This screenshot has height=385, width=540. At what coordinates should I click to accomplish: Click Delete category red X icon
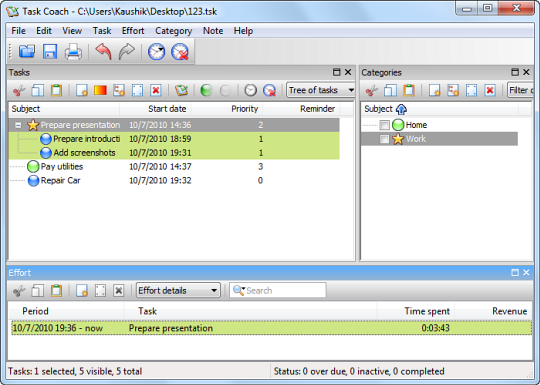point(490,91)
